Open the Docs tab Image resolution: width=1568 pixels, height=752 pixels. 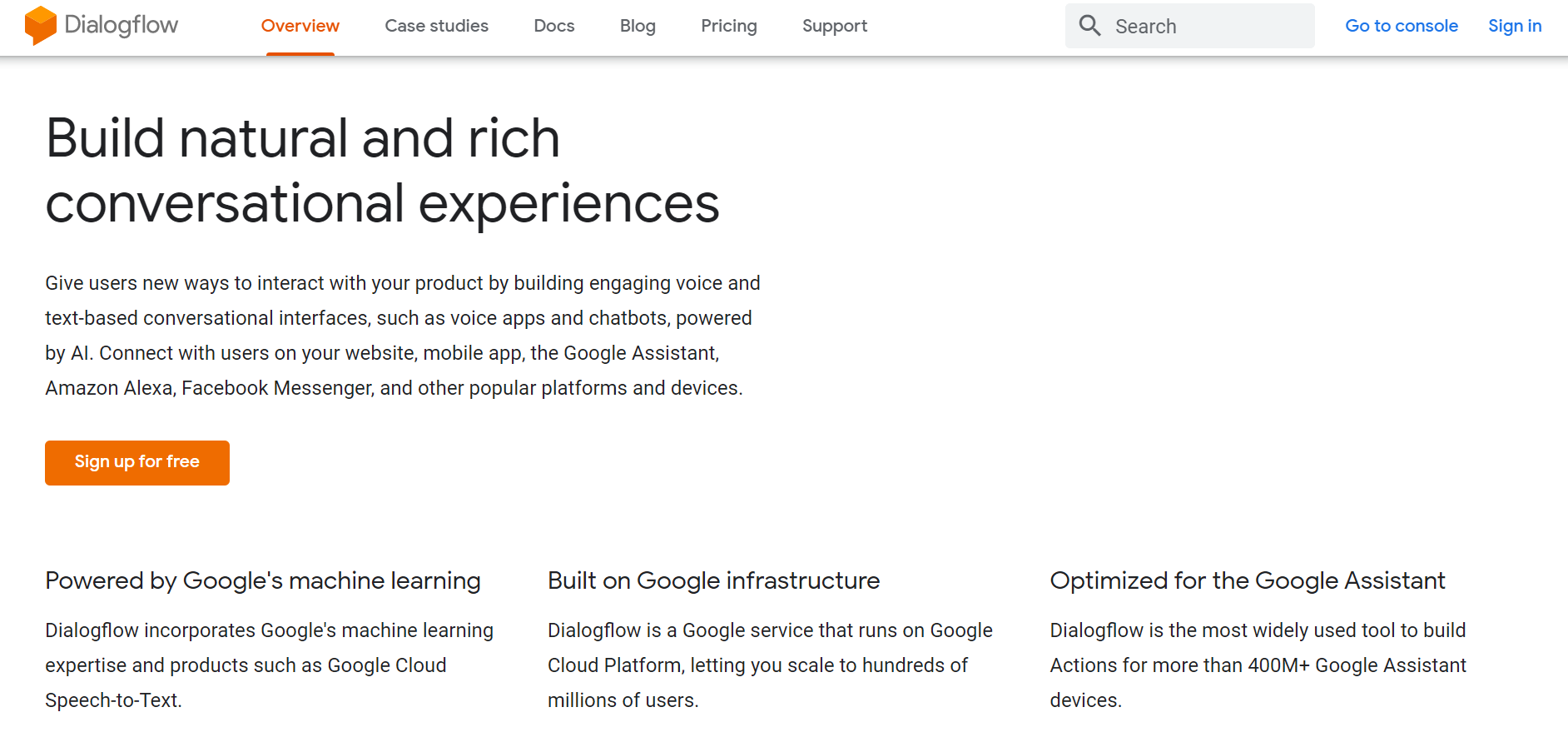(554, 26)
